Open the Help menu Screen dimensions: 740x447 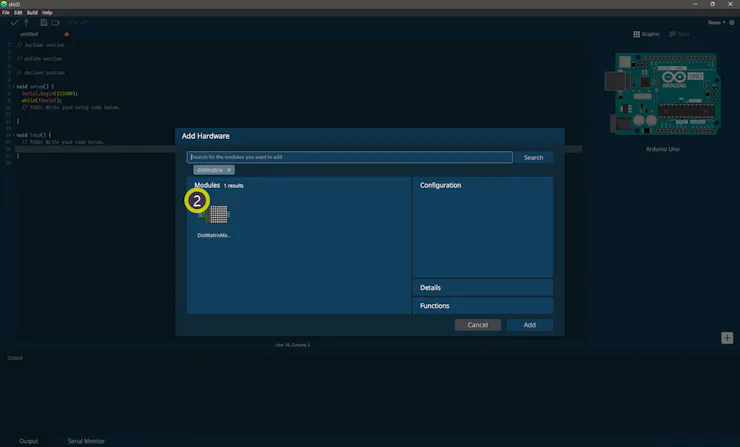tap(47, 12)
